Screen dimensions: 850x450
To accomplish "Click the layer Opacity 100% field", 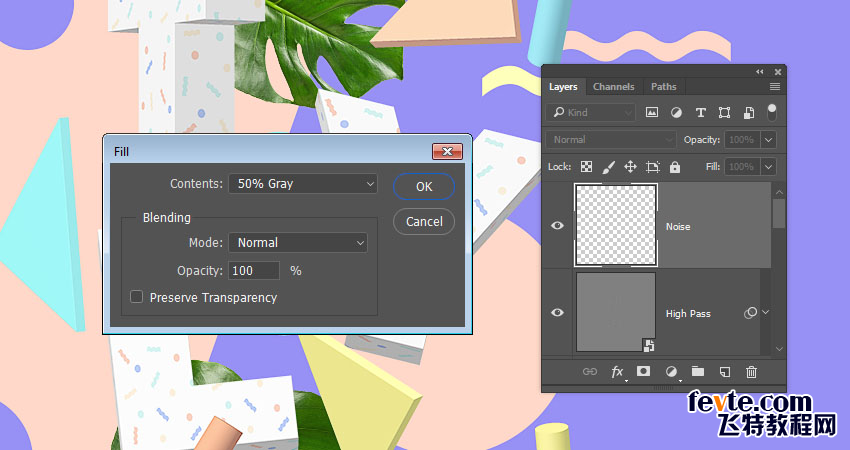I will click(742, 139).
